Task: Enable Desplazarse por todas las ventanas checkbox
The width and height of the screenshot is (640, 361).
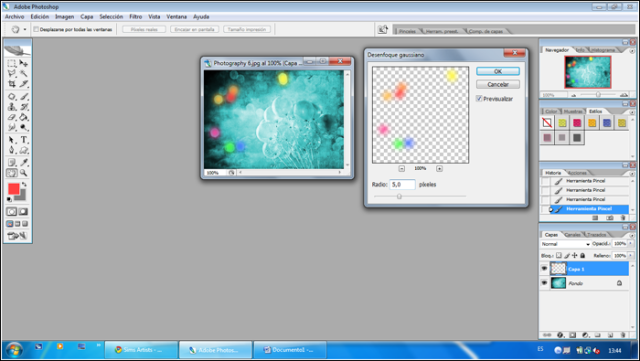Action: (36, 29)
